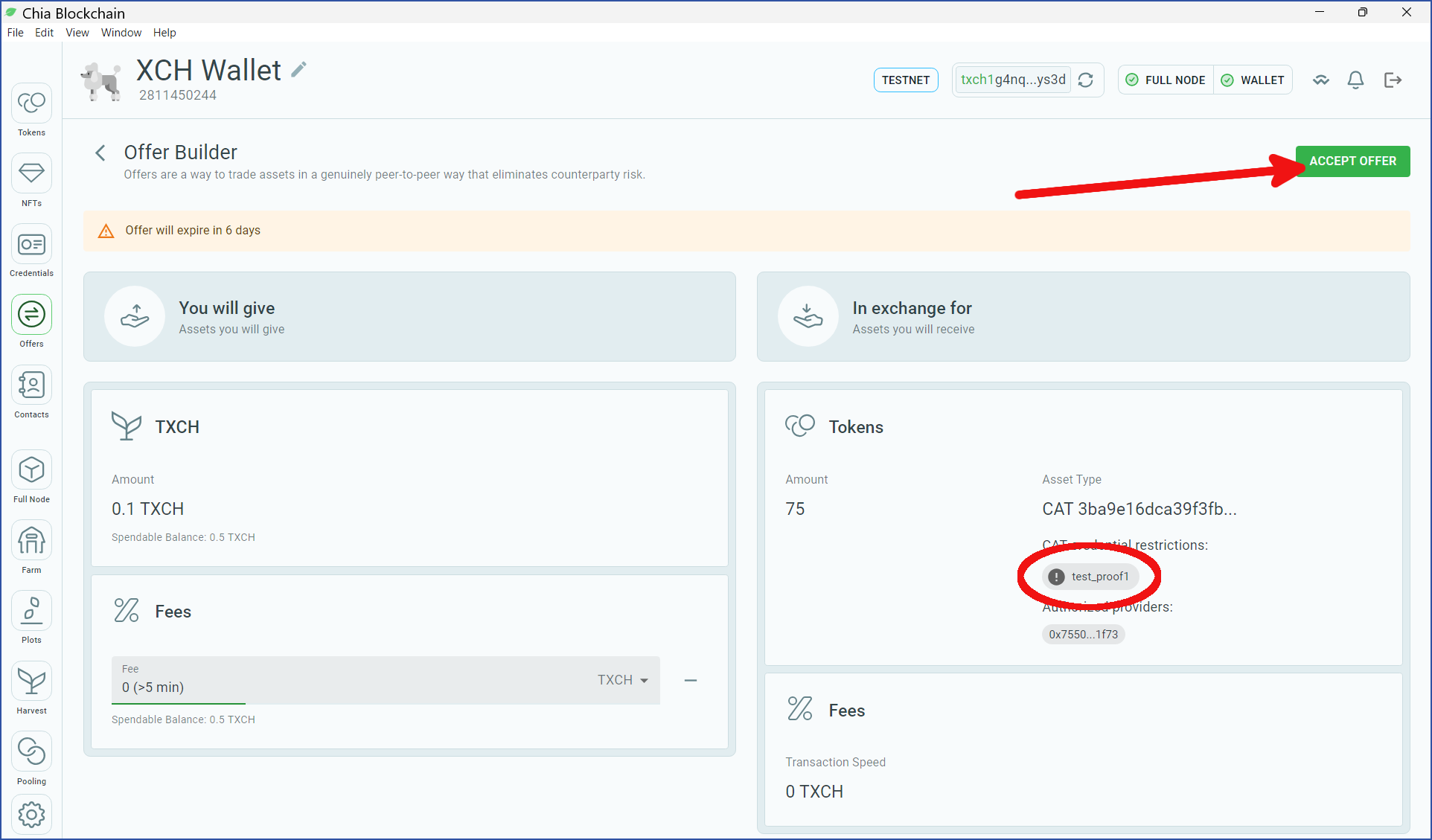Click the 0.1 TXCH amount value
This screenshot has height=840, width=1432.
click(147, 509)
